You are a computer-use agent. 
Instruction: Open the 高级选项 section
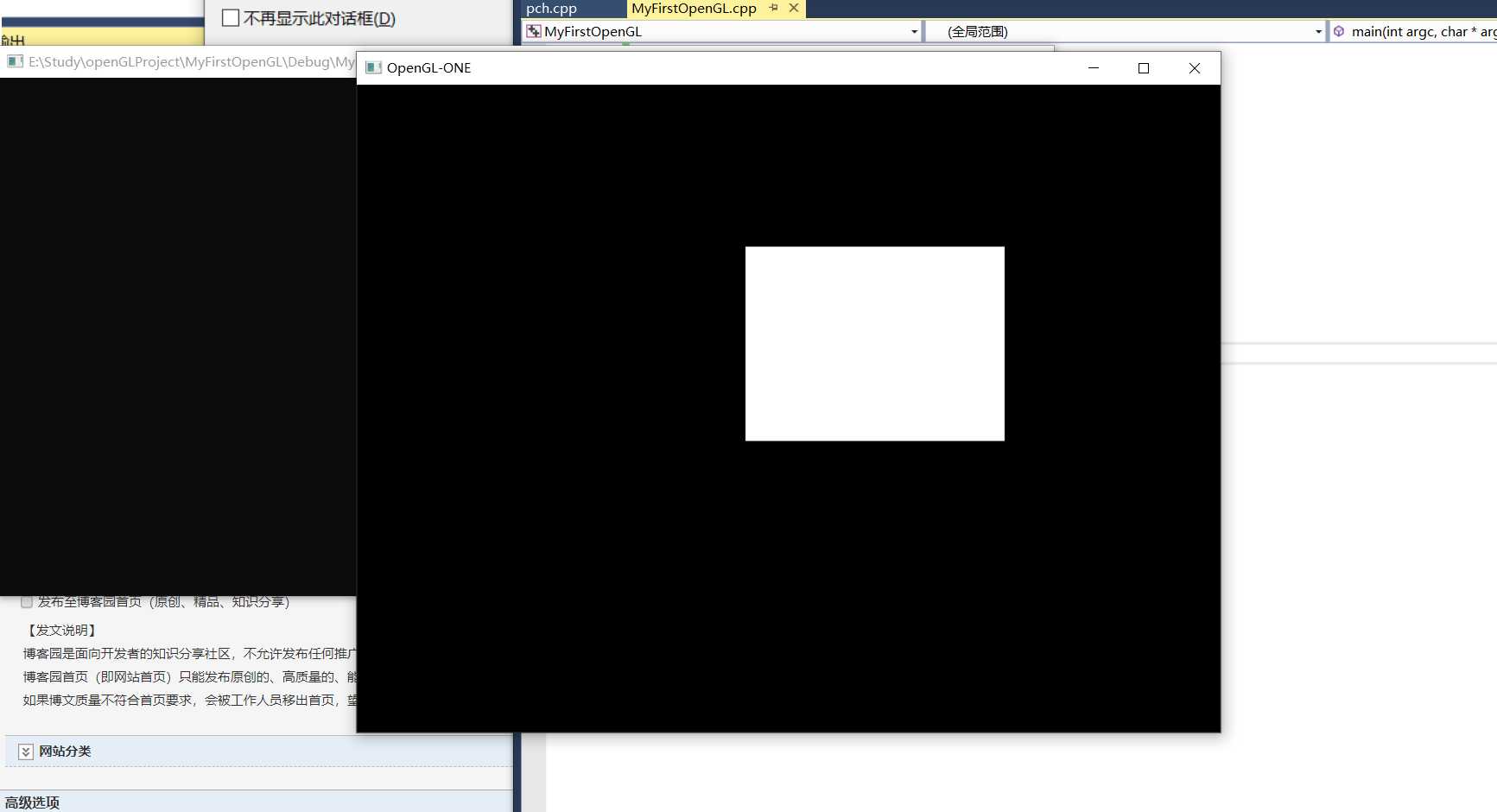click(32, 802)
